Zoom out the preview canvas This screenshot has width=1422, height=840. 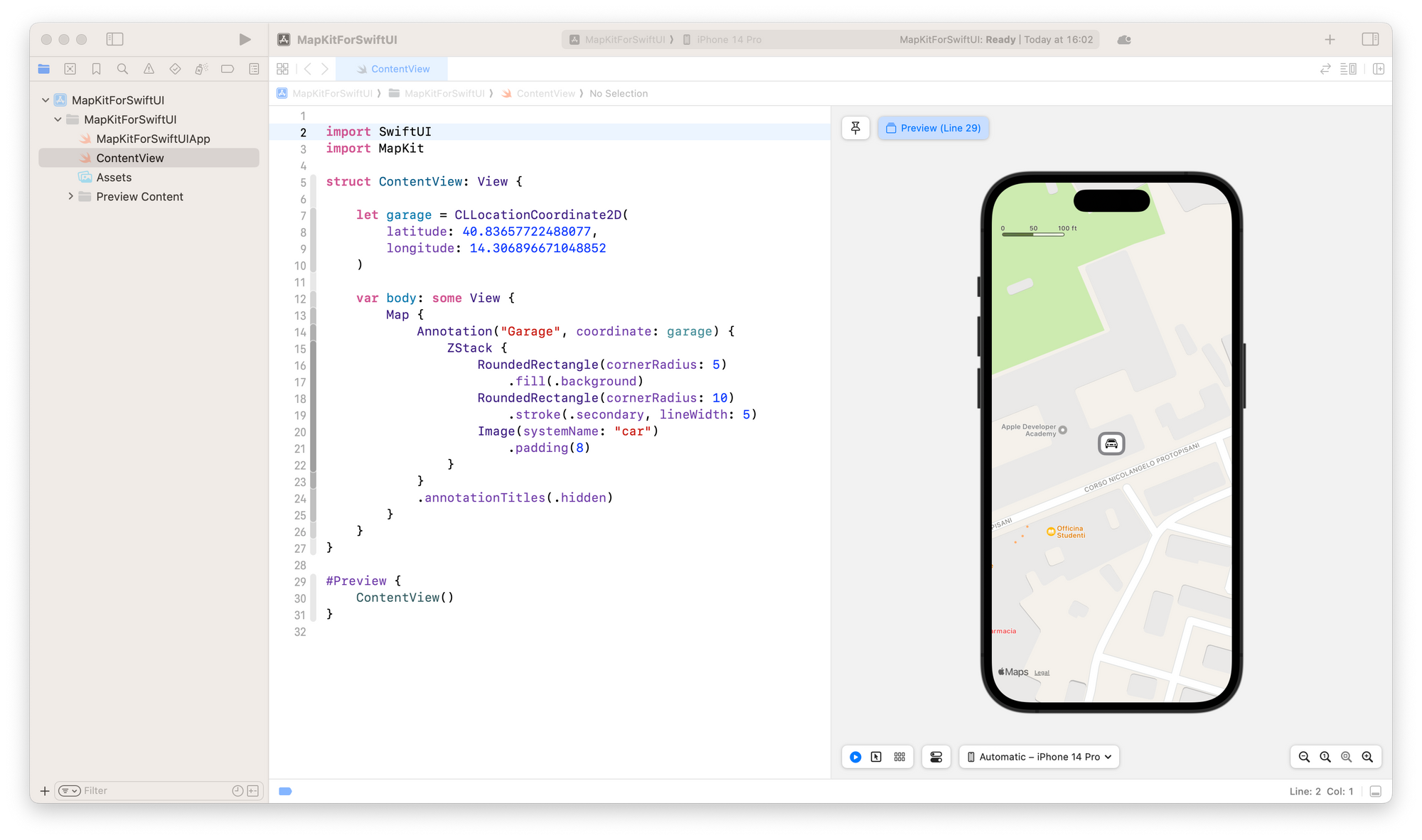point(1304,757)
